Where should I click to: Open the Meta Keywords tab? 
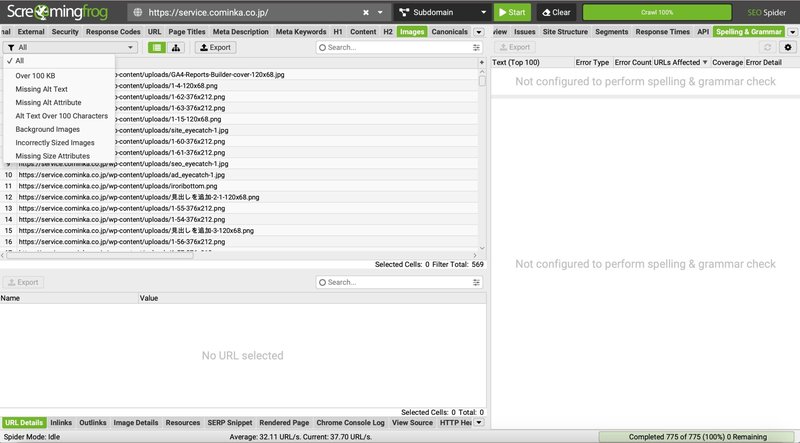tap(301, 32)
